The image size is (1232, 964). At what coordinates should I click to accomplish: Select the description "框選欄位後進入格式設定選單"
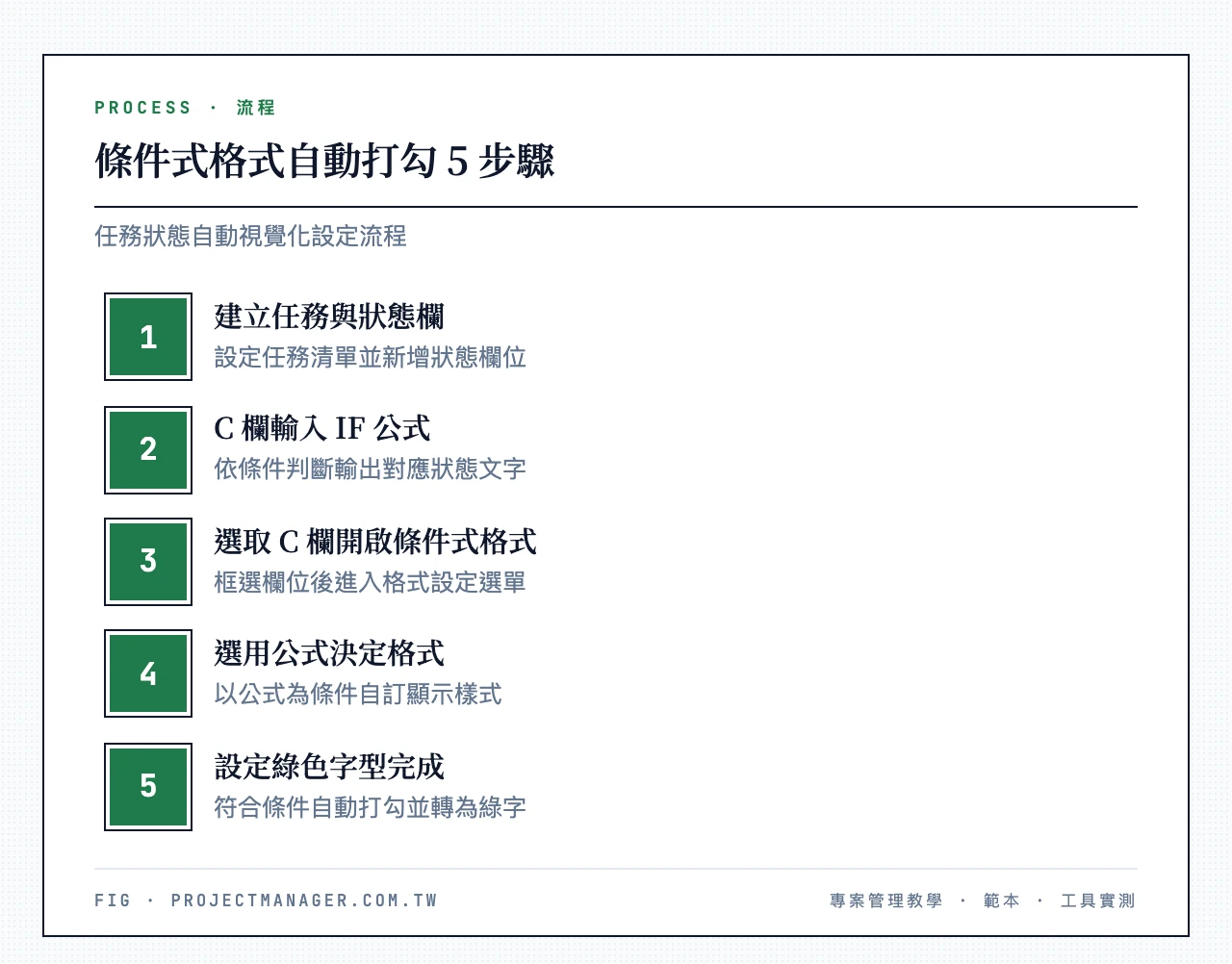[x=370, y=582]
